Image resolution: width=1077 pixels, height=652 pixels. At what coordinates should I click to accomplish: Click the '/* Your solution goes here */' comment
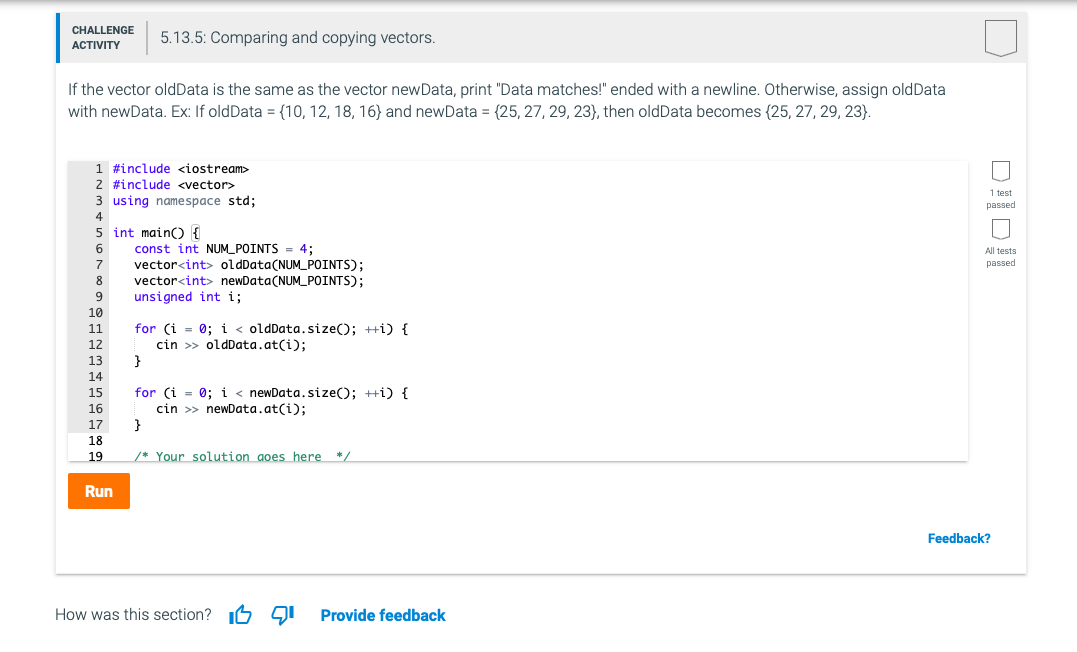(x=240, y=457)
